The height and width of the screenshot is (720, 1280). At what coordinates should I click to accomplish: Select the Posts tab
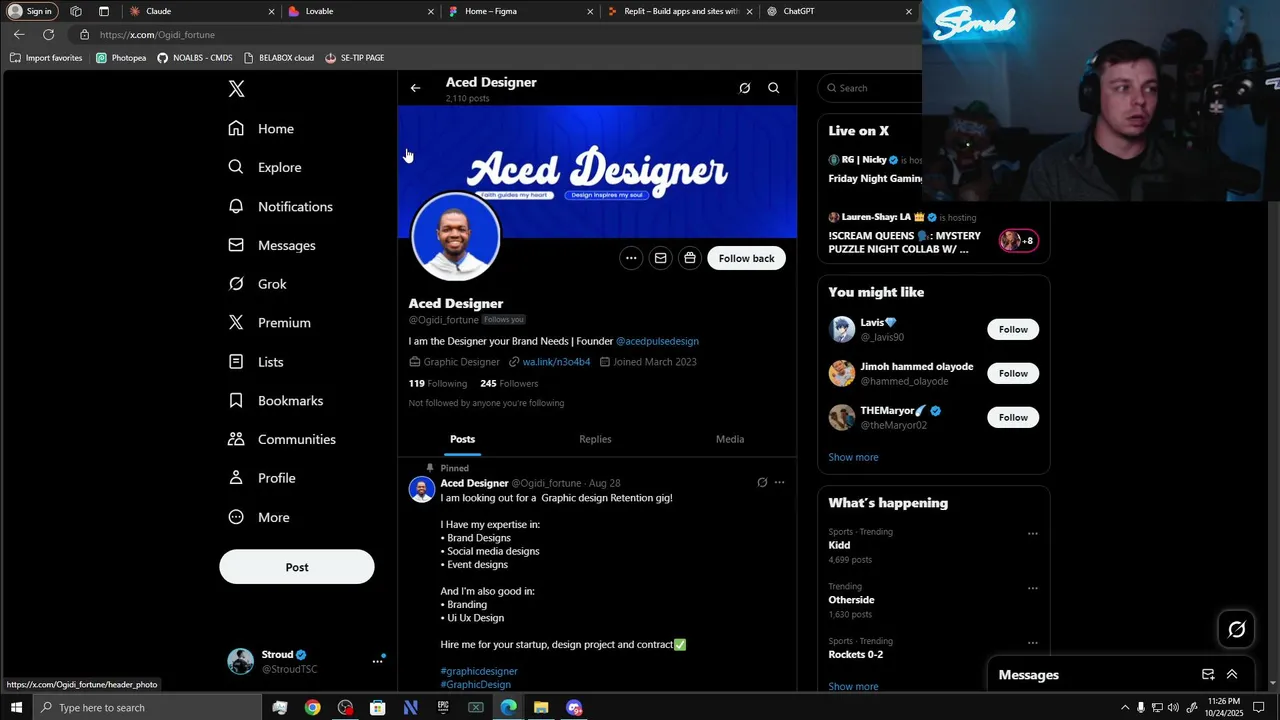tap(462, 439)
